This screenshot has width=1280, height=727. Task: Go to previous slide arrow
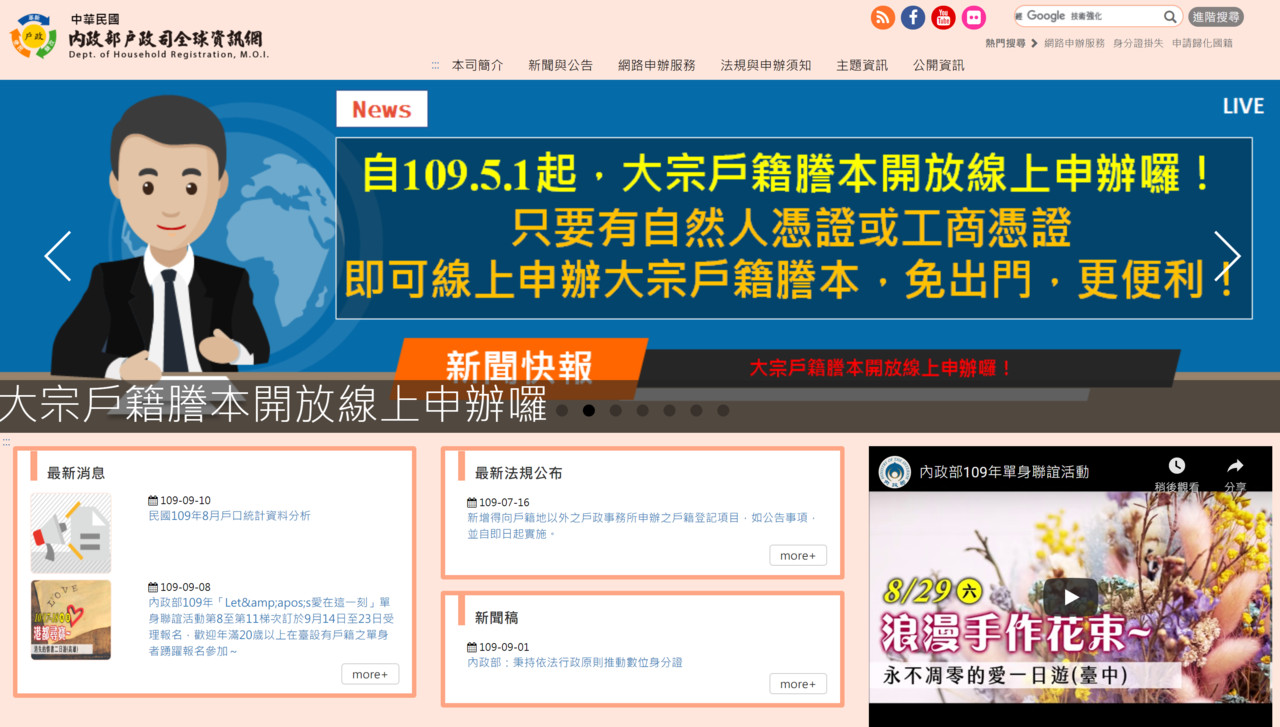pyautogui.click(x=58, y=256)
